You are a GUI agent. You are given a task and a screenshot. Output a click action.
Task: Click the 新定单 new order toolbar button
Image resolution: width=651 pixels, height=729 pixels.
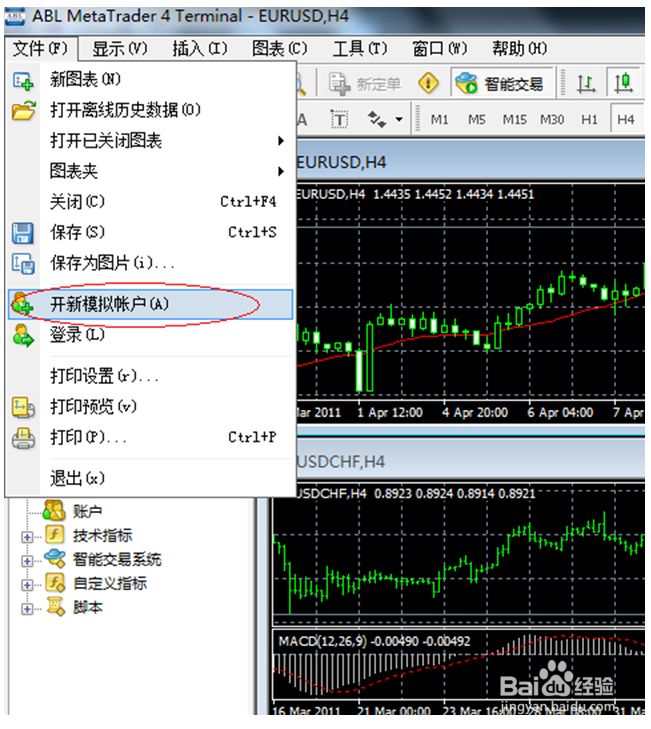pos(365,84)
